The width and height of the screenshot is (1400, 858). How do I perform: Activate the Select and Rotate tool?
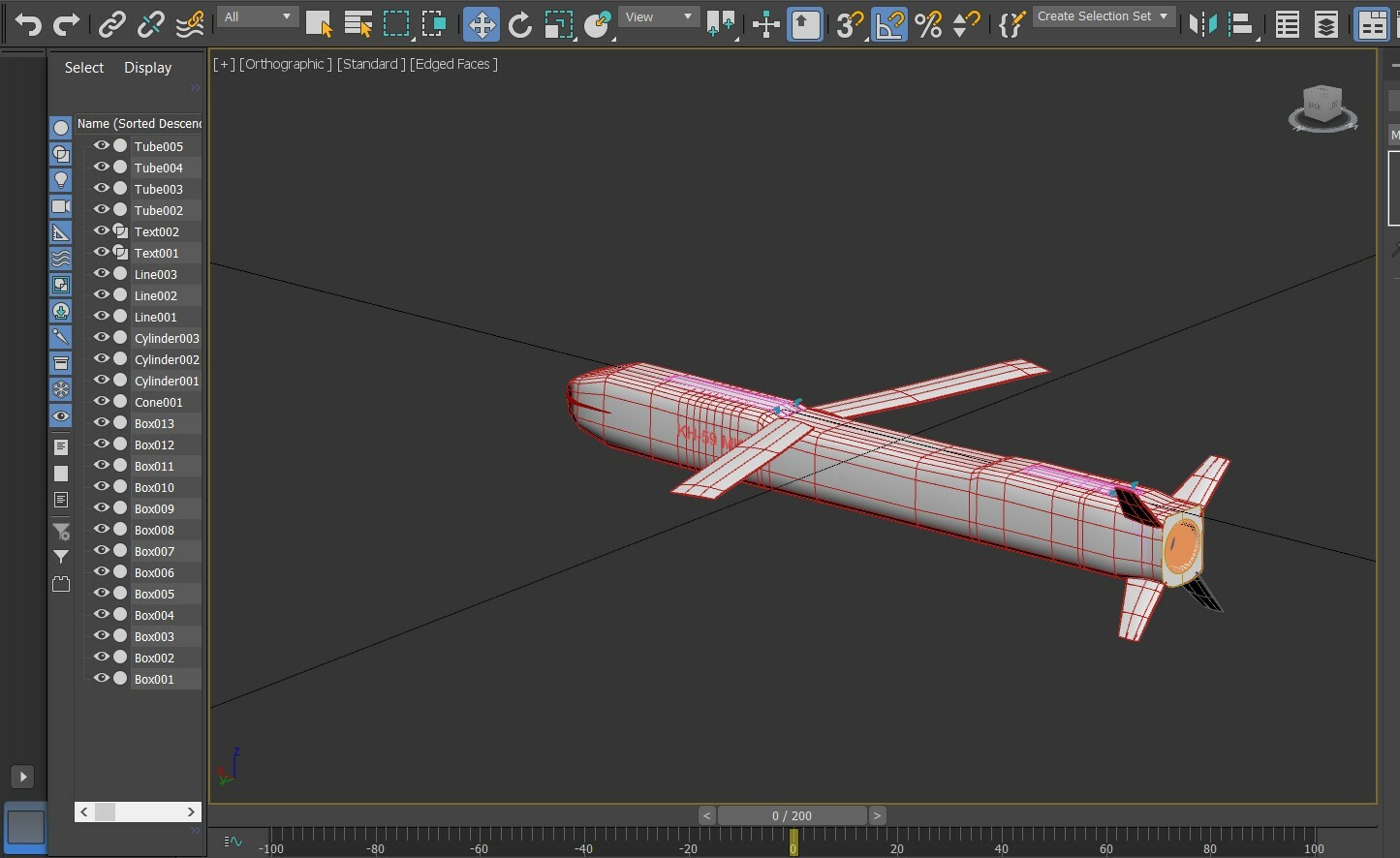pos(520,24)
